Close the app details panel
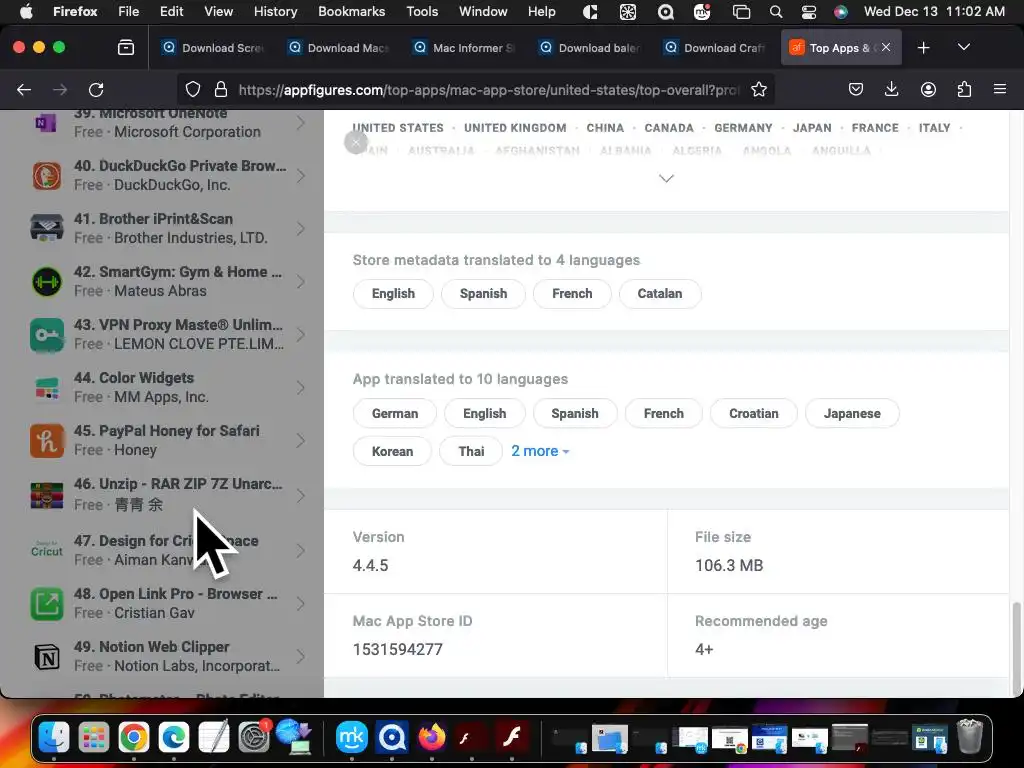The width and height of the screenshot is (1024, 768). pyautogui.click(x=356, y=142)
